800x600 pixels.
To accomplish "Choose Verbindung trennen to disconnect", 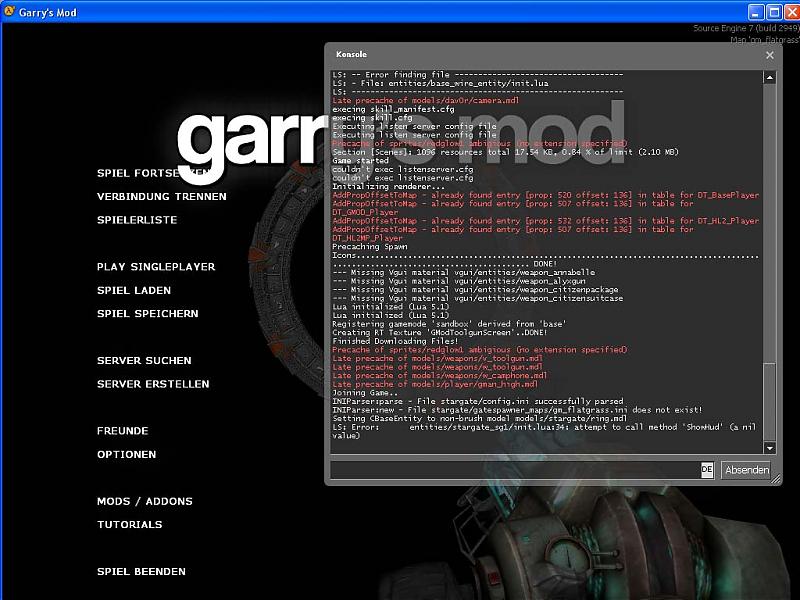I will tap(161, 197).
